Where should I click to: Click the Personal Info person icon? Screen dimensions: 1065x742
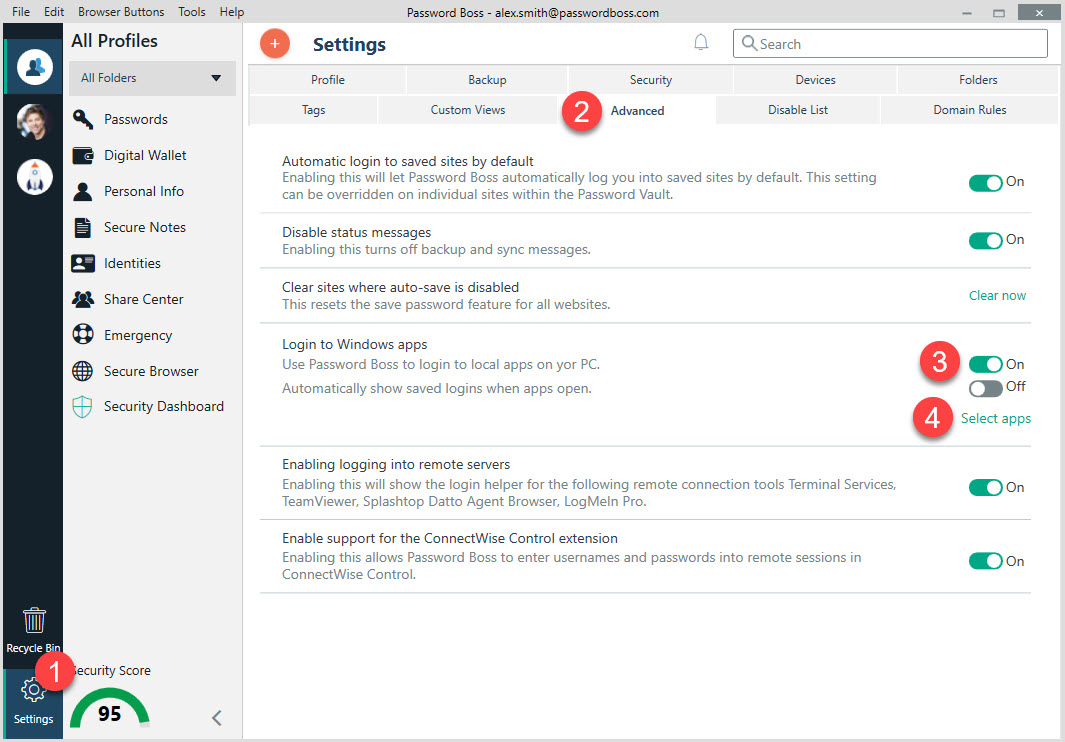pos(83,192)
